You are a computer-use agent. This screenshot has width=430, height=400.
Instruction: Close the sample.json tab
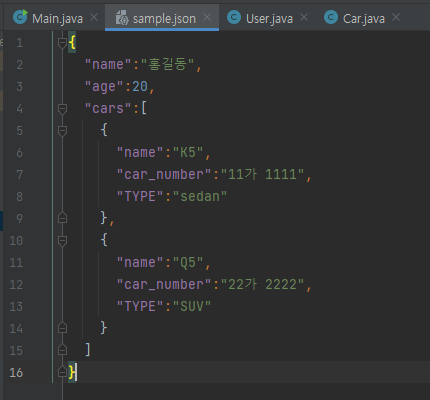(x=207, y=17)
